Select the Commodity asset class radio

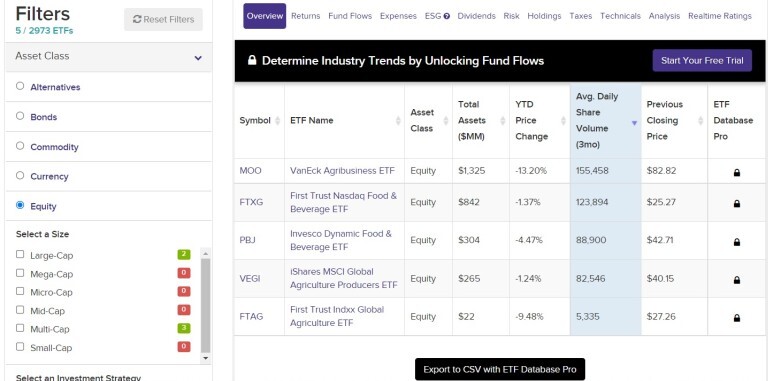pos(20,146)
